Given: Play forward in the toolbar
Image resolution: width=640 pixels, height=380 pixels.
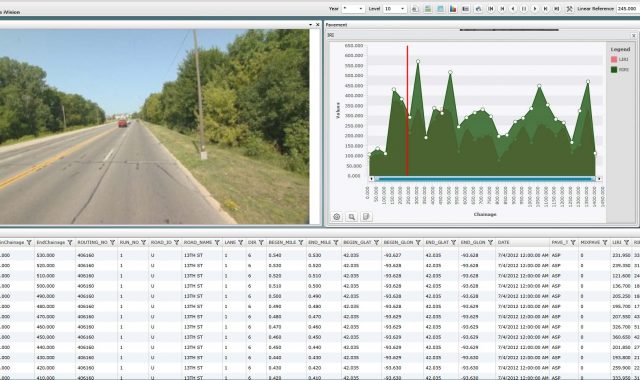Looking at the screenshot, I should click(535, 9).
